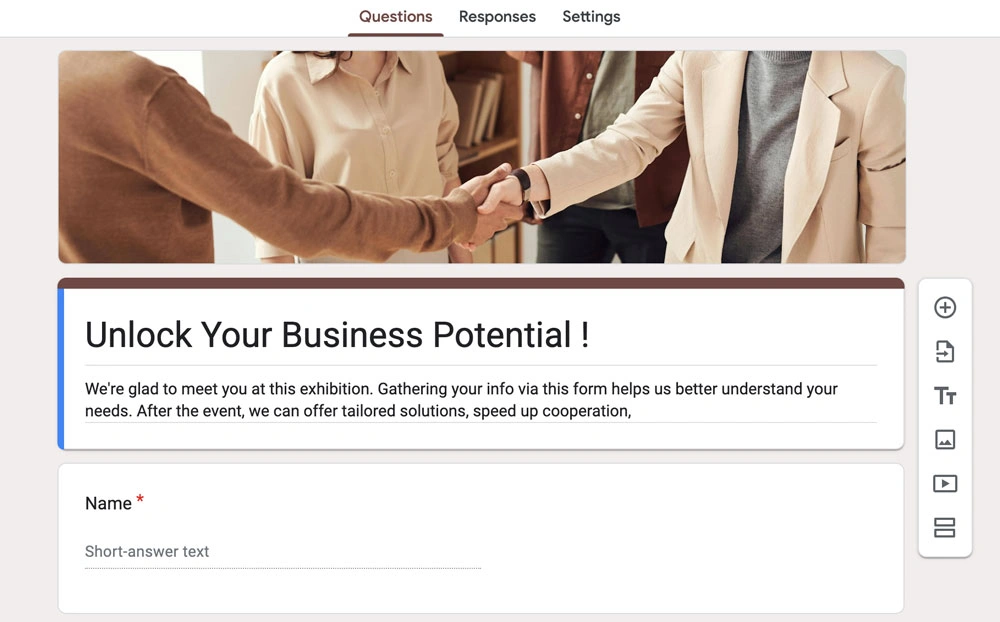Click the red required asterisk beside Name

pos(140,499)
